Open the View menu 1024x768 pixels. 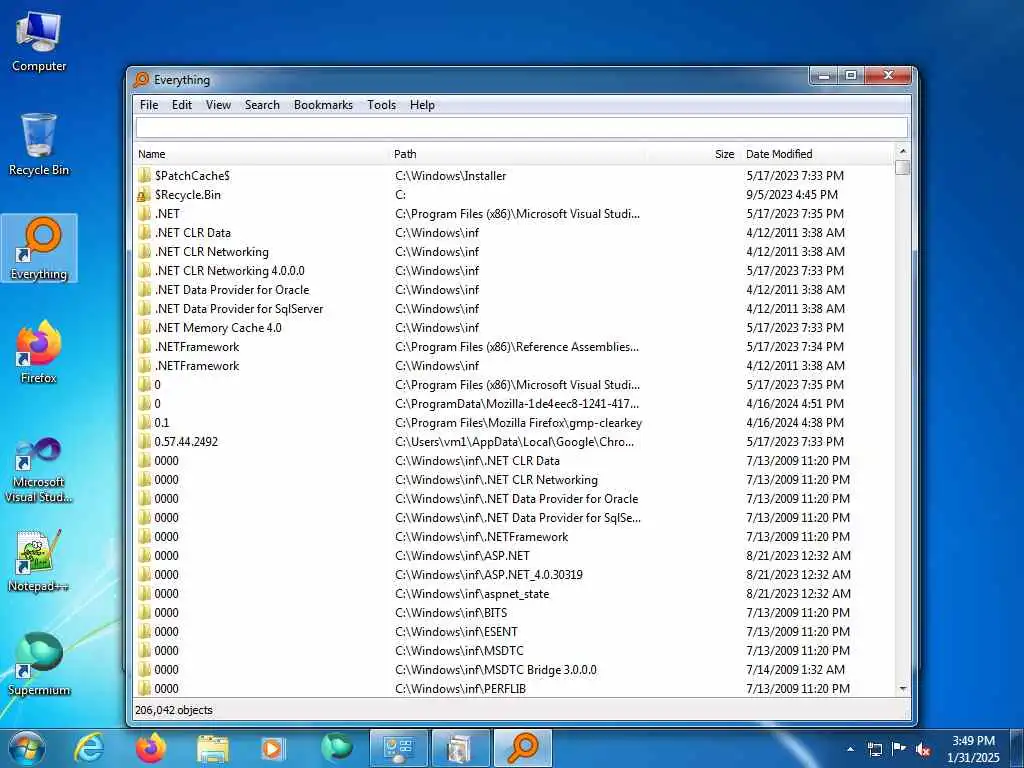tap(218, 104)
